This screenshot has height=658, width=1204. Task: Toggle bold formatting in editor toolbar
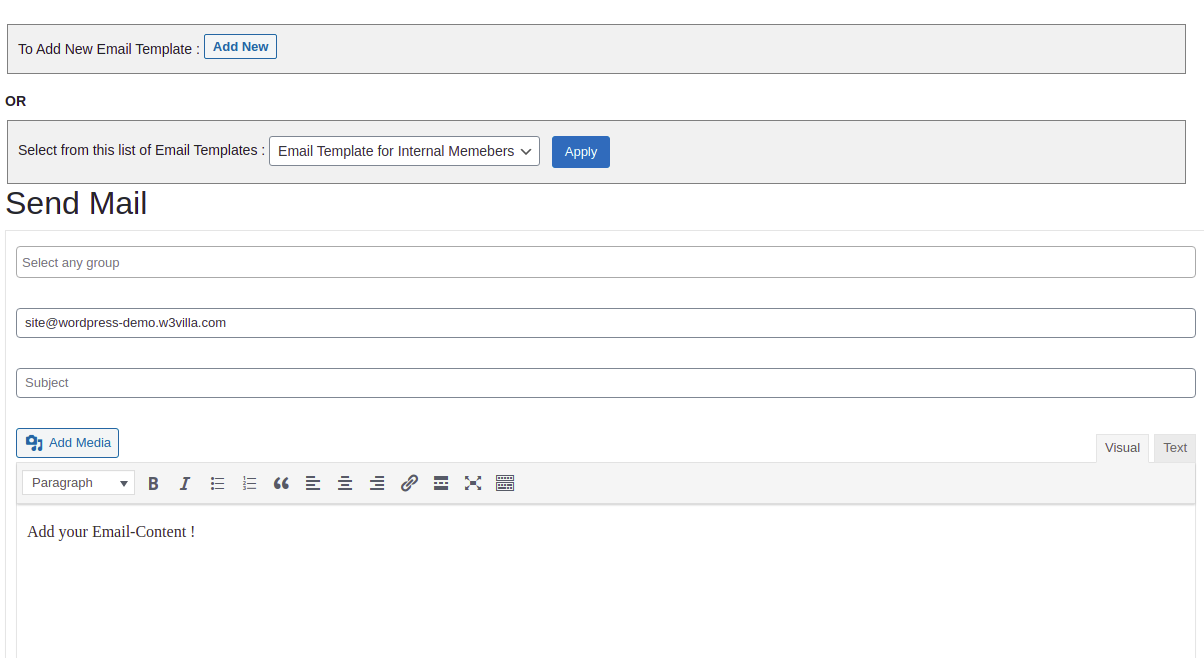coord(153,483)
